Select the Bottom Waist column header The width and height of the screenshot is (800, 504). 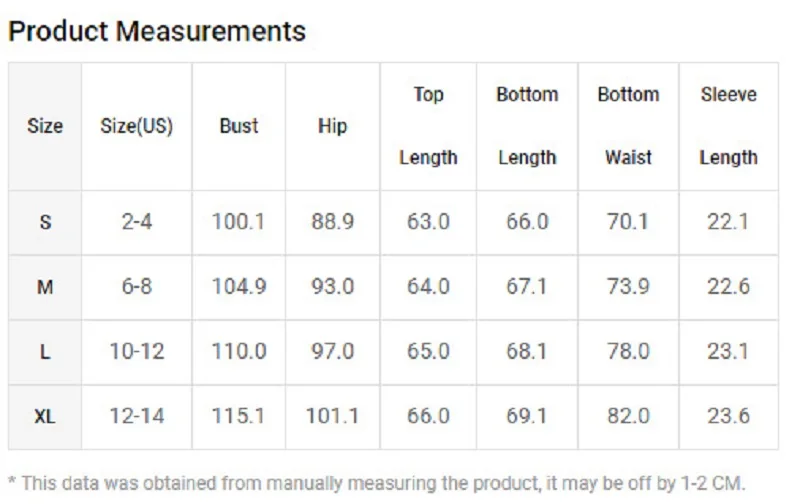pos(628,126)
